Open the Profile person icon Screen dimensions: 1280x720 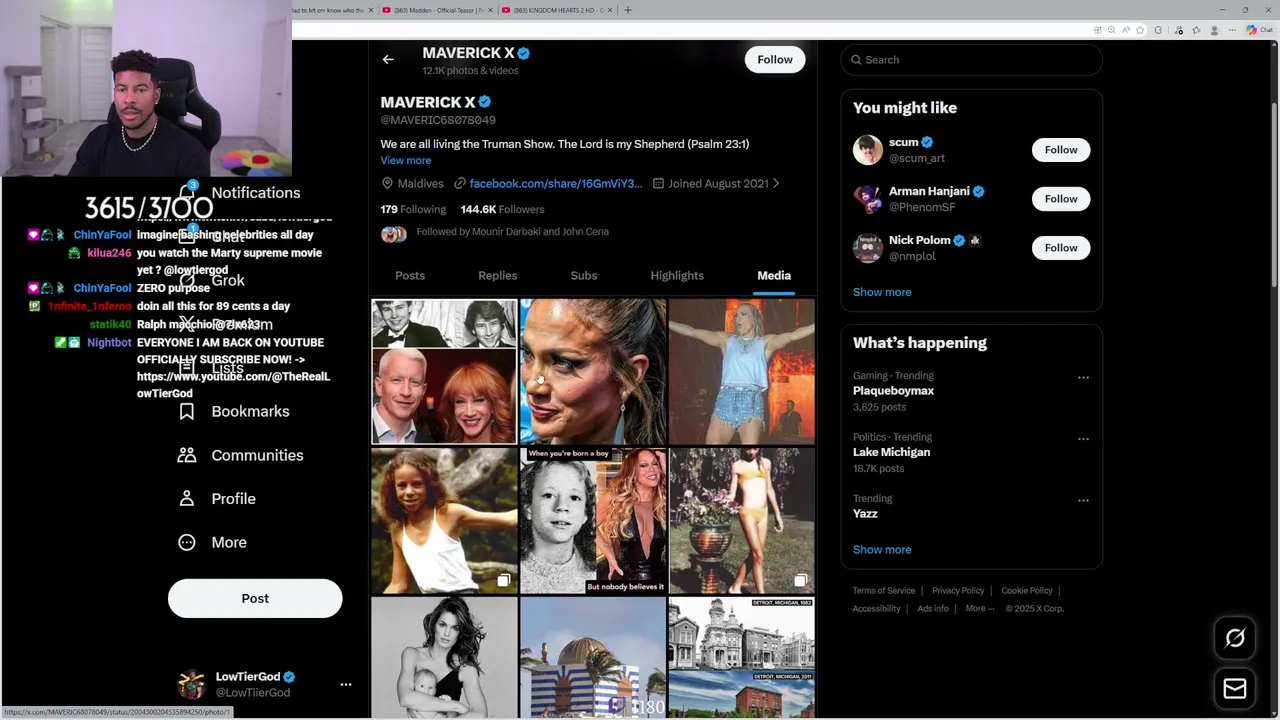pos(187,498)
